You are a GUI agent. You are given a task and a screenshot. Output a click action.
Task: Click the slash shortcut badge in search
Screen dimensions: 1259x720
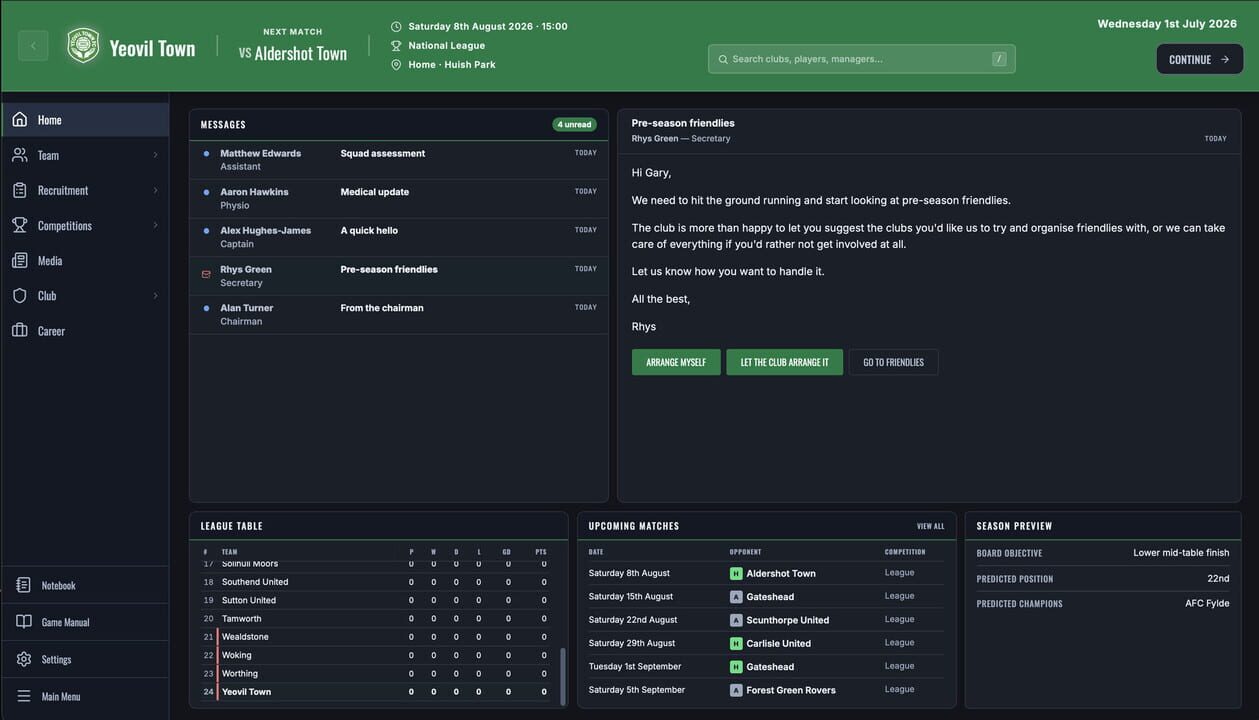pos(999,59)
